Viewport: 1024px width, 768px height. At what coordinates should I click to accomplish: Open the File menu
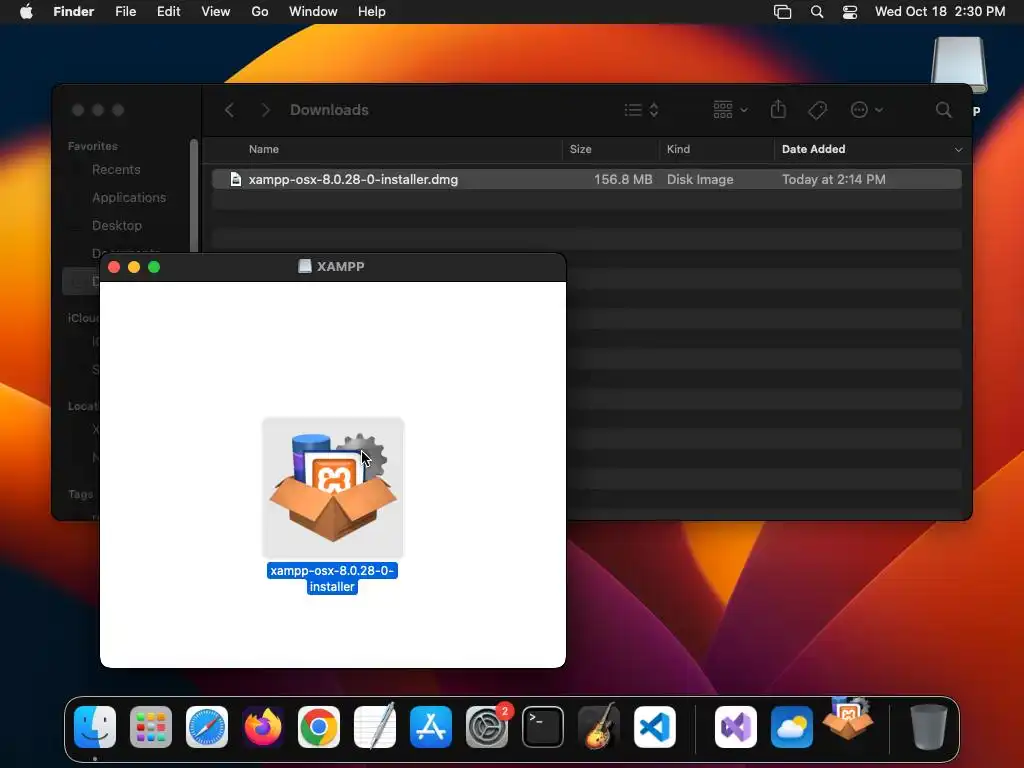125,12
